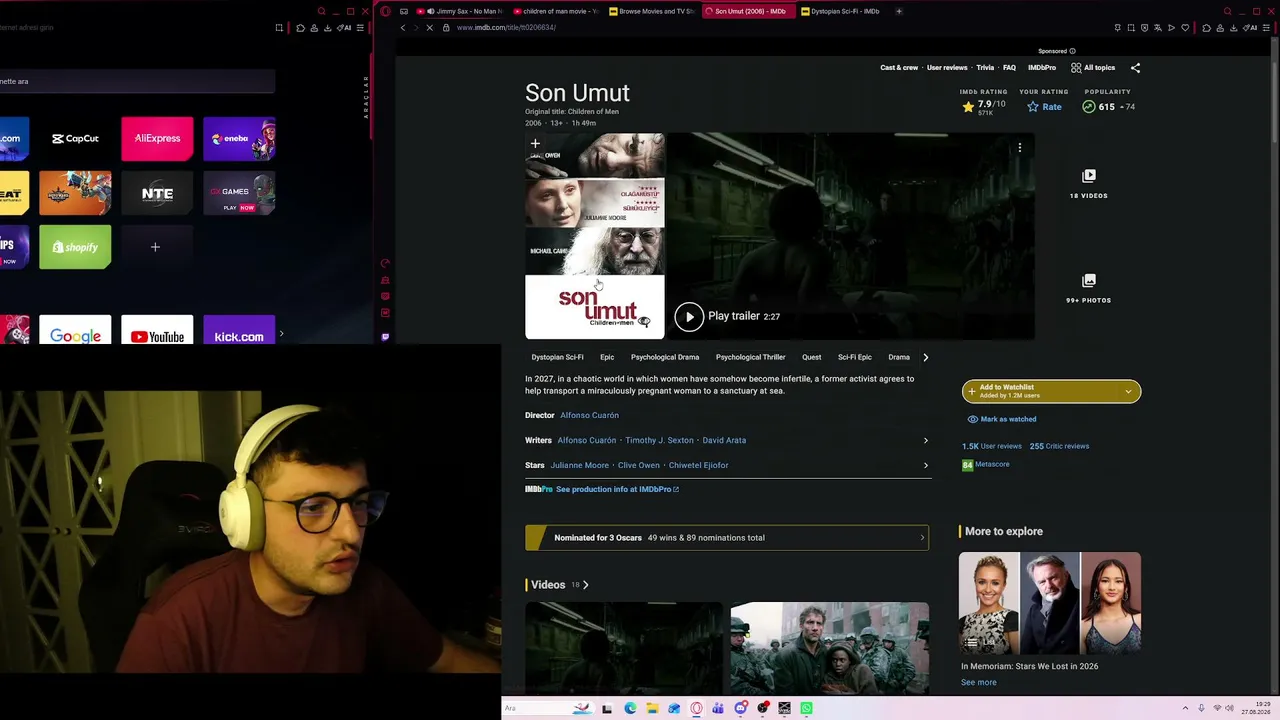Click See production info at IMDbPro

[x=617, y=489]
